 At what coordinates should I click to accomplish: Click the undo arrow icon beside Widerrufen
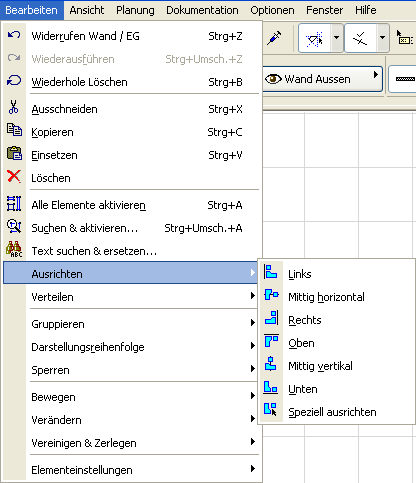click(x=14, y=35)
